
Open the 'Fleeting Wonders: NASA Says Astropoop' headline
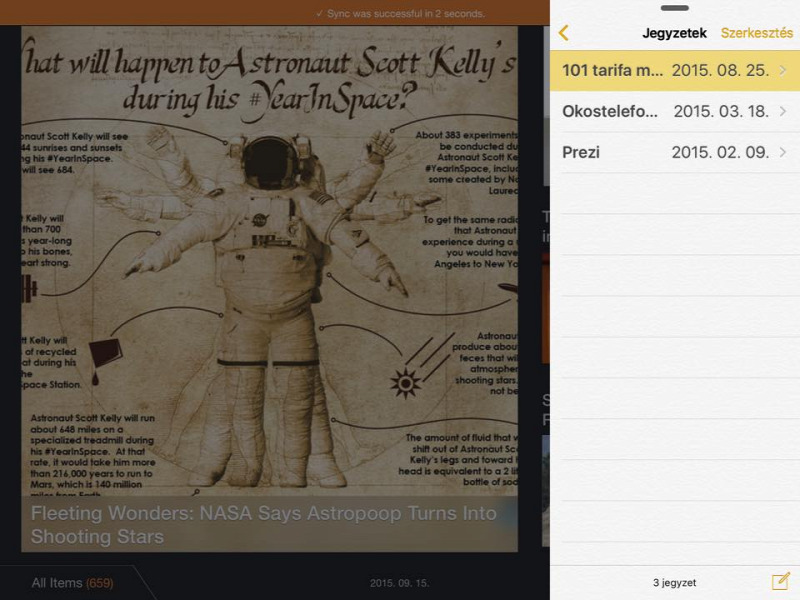point(263,524)
